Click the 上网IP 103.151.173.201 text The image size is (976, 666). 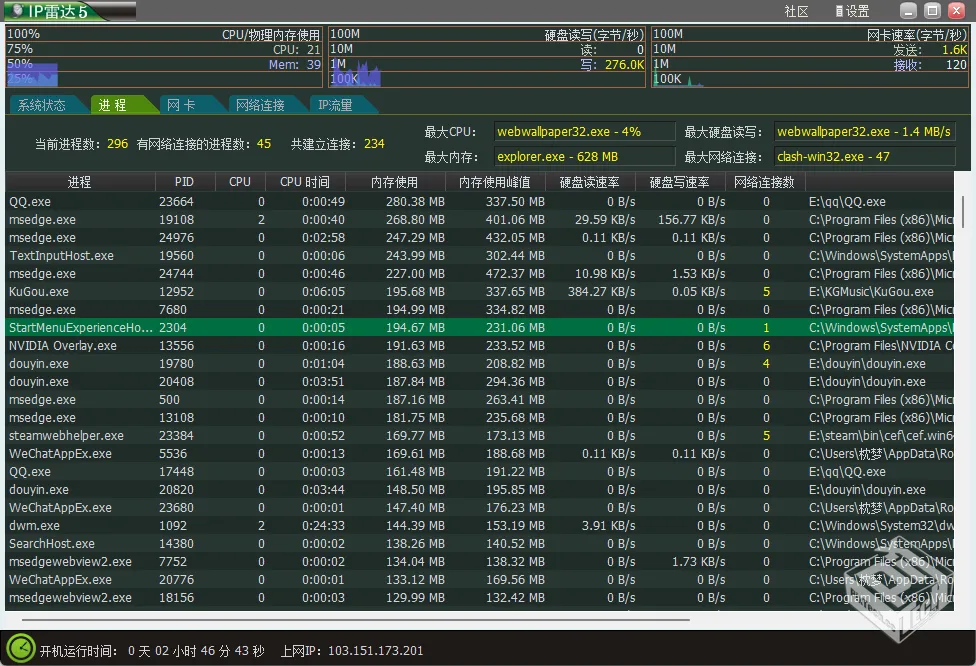click(352, 650)
